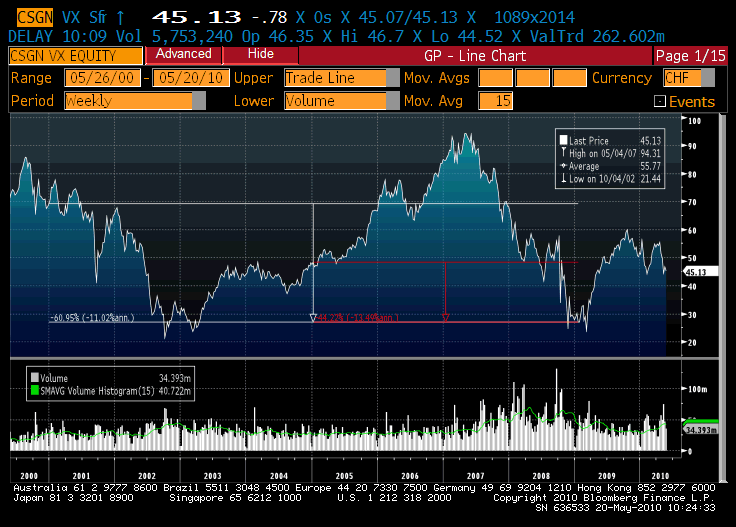Click the 2000 label on the time axis
The image size is (736, 527).
29,476
